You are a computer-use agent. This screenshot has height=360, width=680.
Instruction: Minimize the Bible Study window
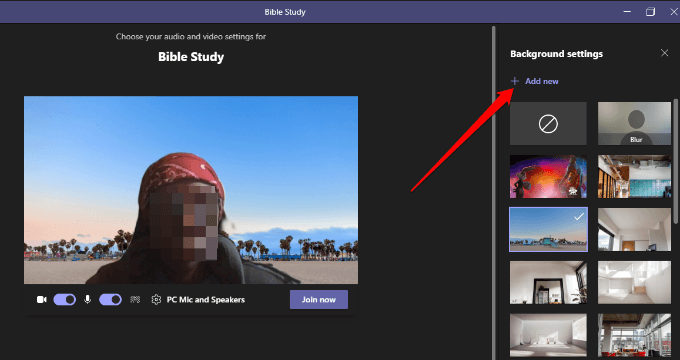click(627, 12)
